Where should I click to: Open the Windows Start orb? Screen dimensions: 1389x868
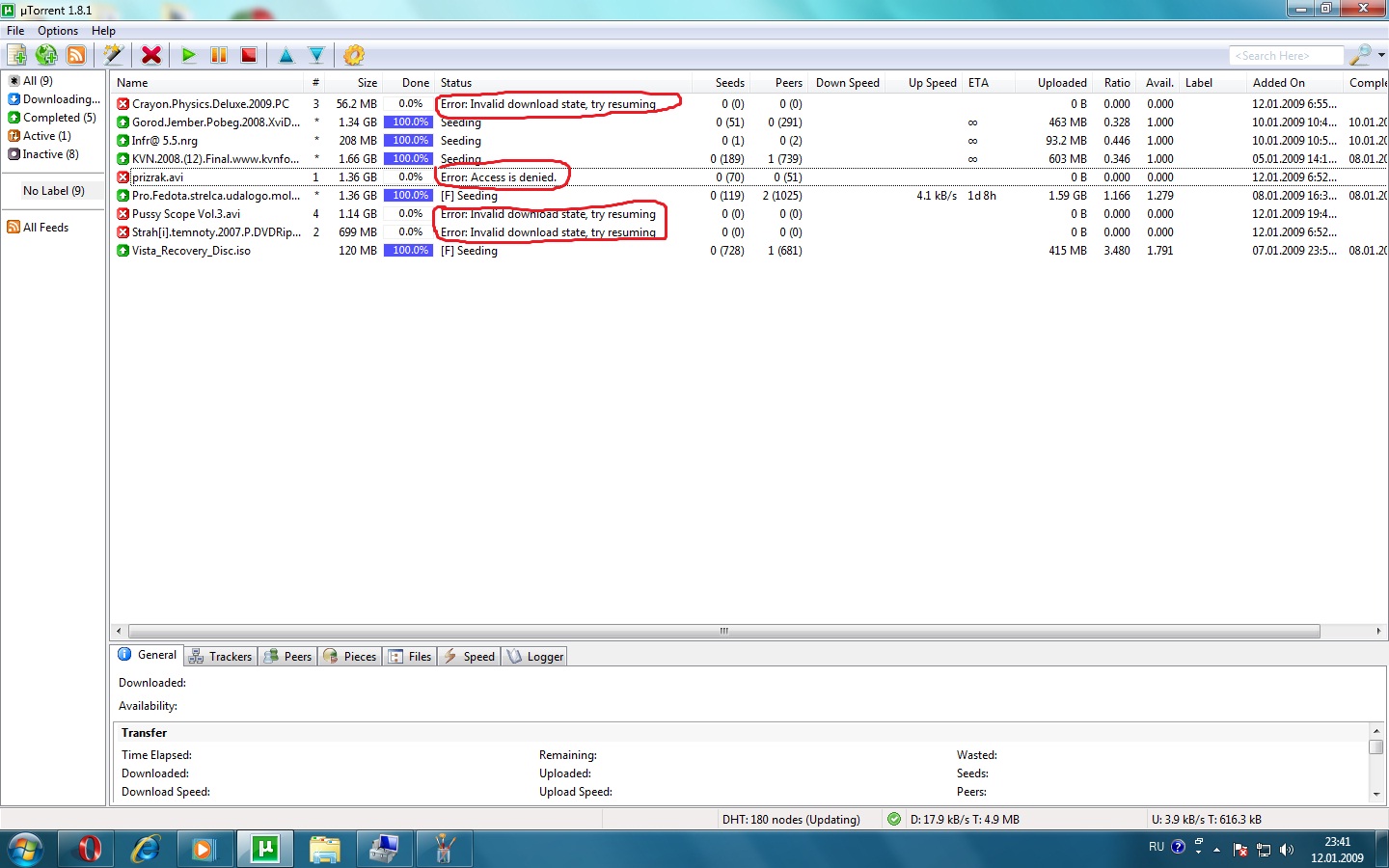25,849
